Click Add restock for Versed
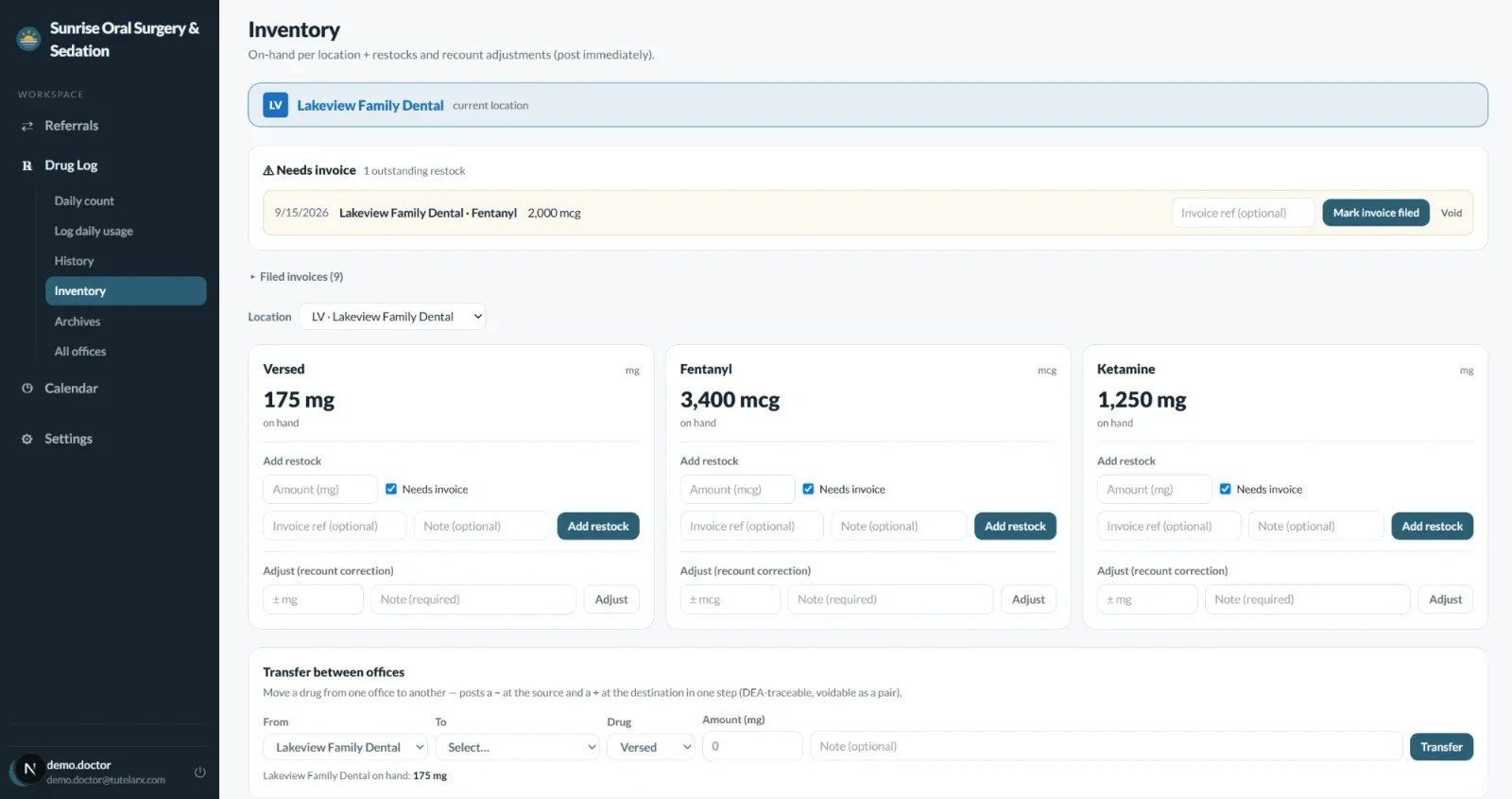 pos(598,526)
